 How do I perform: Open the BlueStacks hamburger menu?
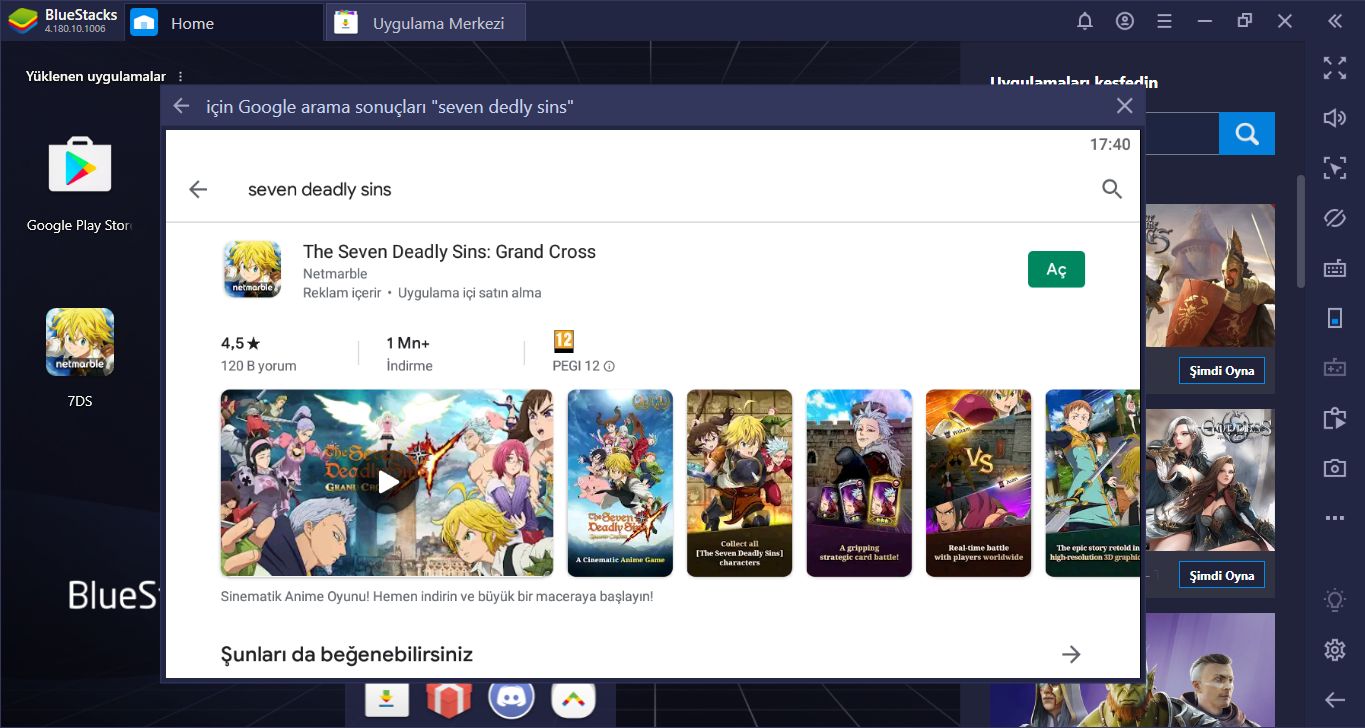[x=1163, y=21]
